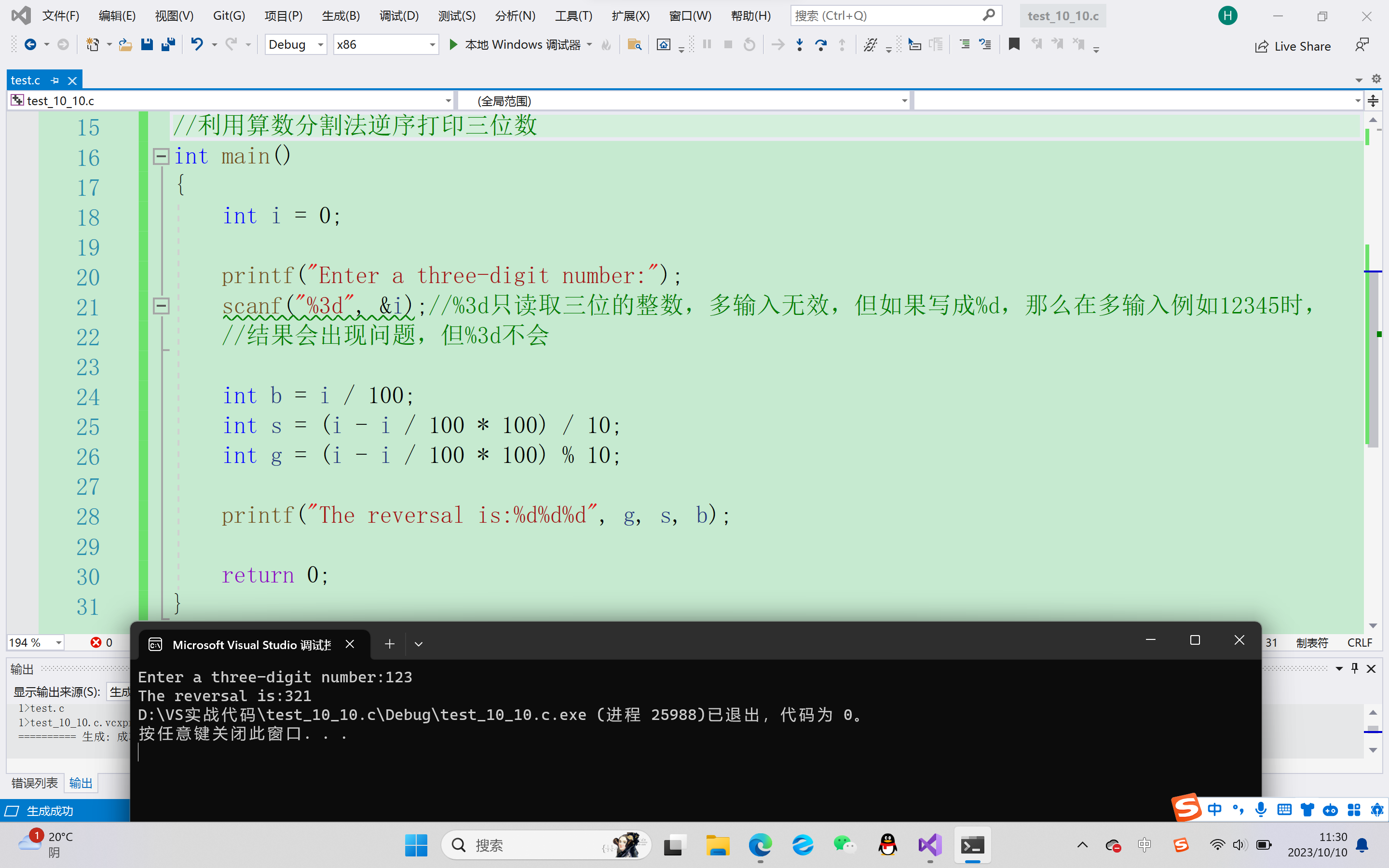Viewport: 1389px width, 868px height.
Task: Open the x86 platform dropdown
Action: pyautogui.click(x=432, y=44)
